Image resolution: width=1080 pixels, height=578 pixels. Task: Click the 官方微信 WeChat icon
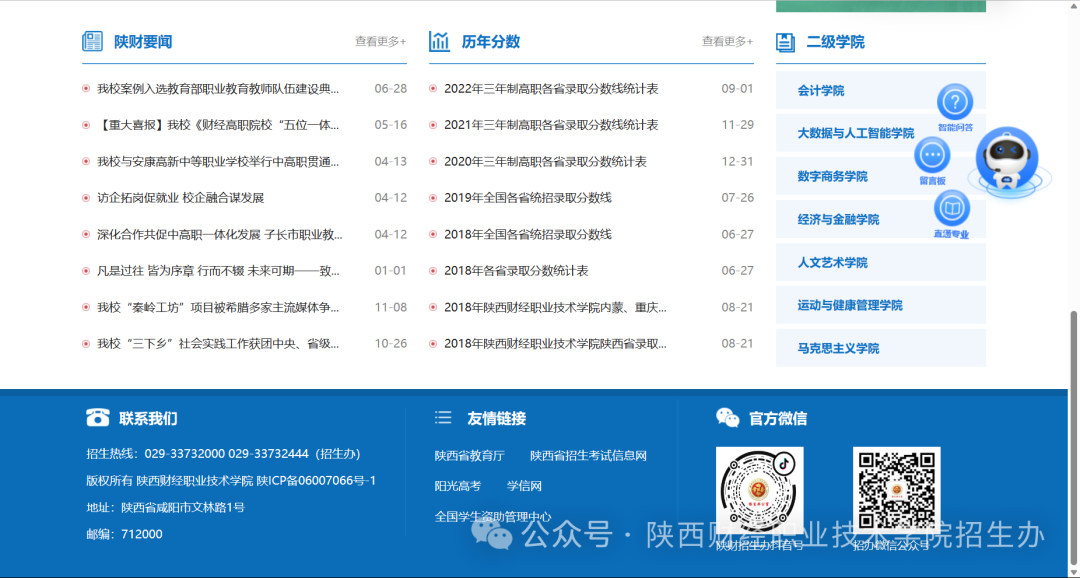[727, 418]
